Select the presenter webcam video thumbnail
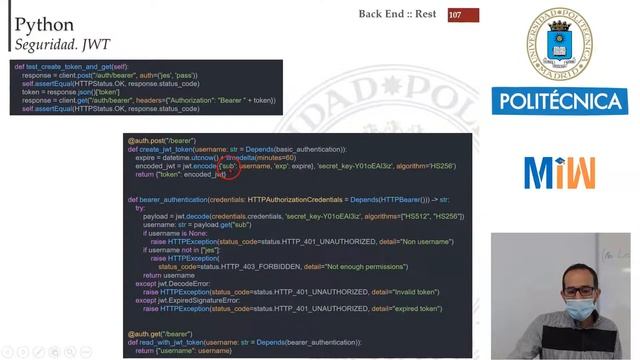The image size is (640, 360). pos(560,296)
